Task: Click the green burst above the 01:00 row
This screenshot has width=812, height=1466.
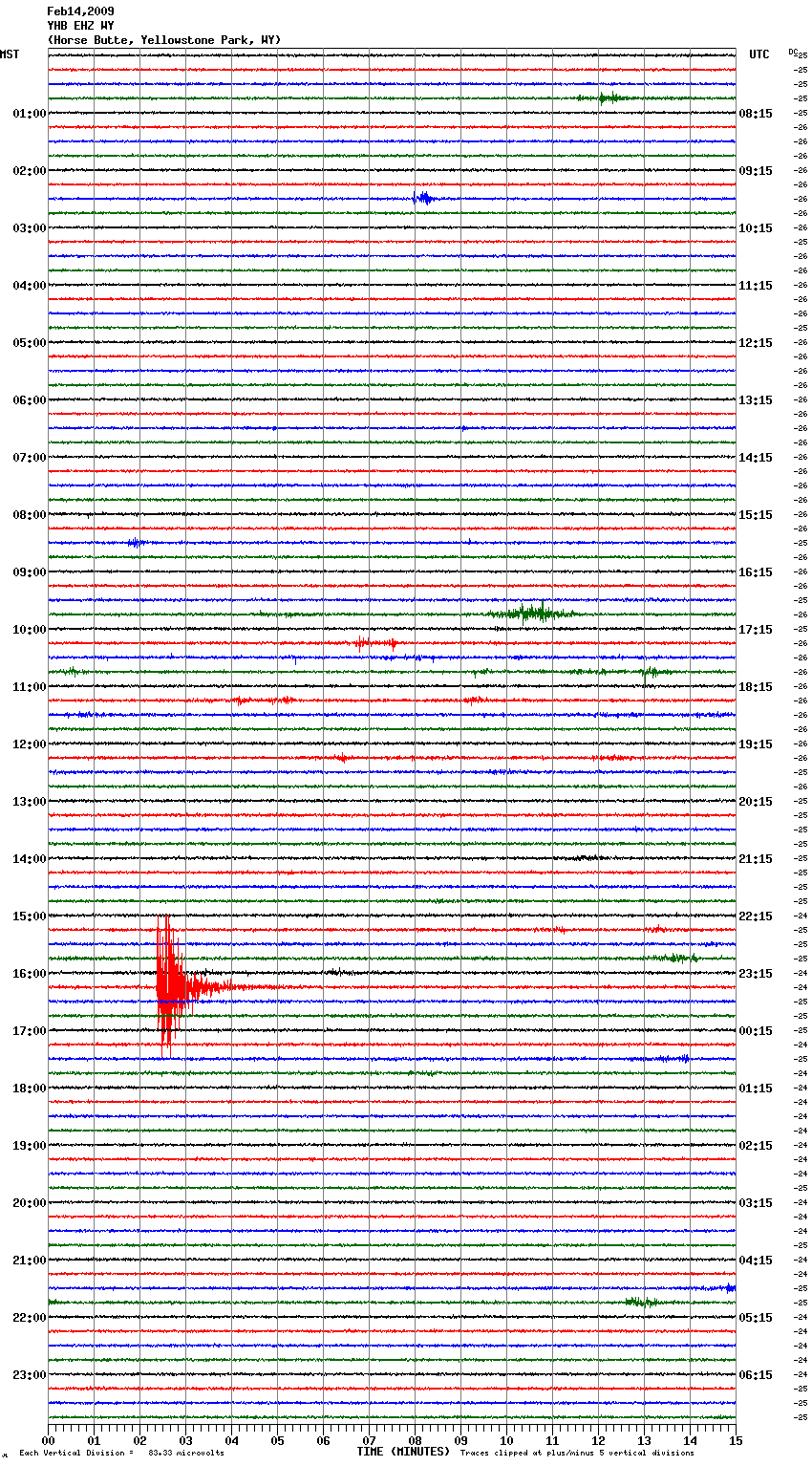Action: (x=605, y=98)
